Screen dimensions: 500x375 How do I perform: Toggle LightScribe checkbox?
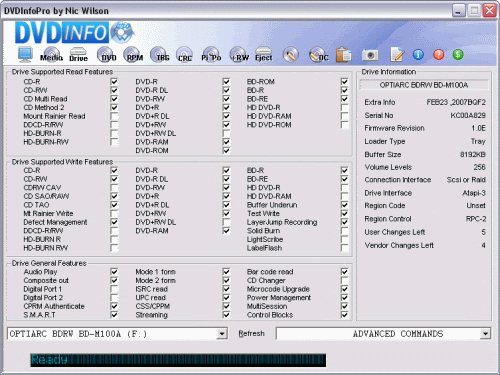(344, 239)
